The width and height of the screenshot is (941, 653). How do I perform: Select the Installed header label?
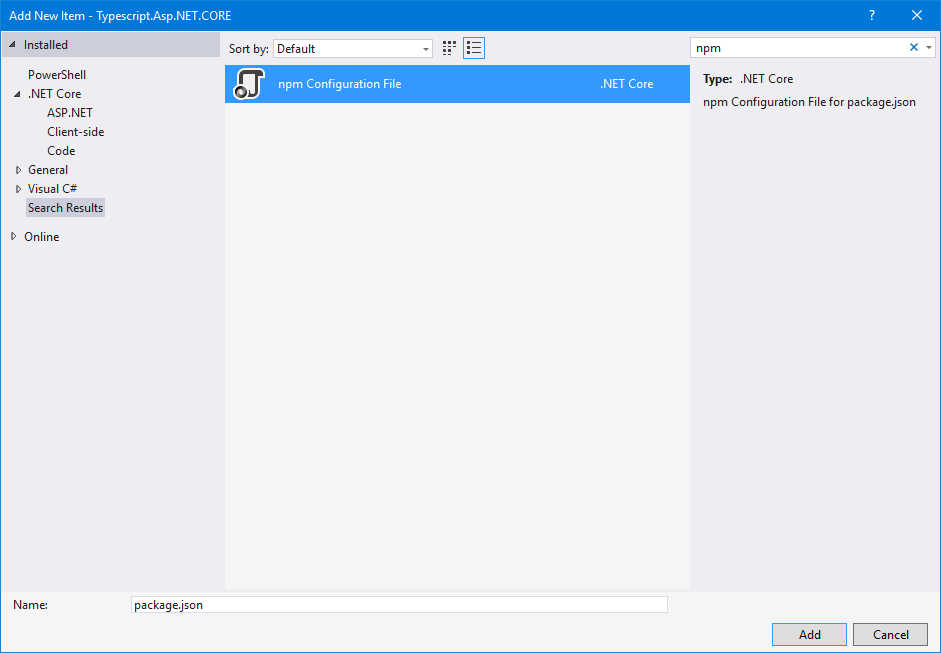tap(46, 45)
